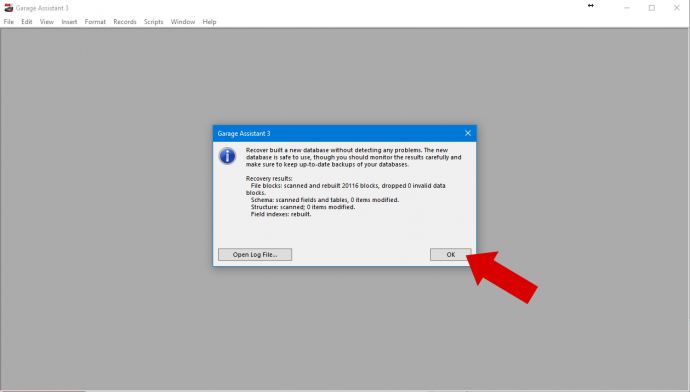
Task: Open the File menu
Action: [9, 22]
